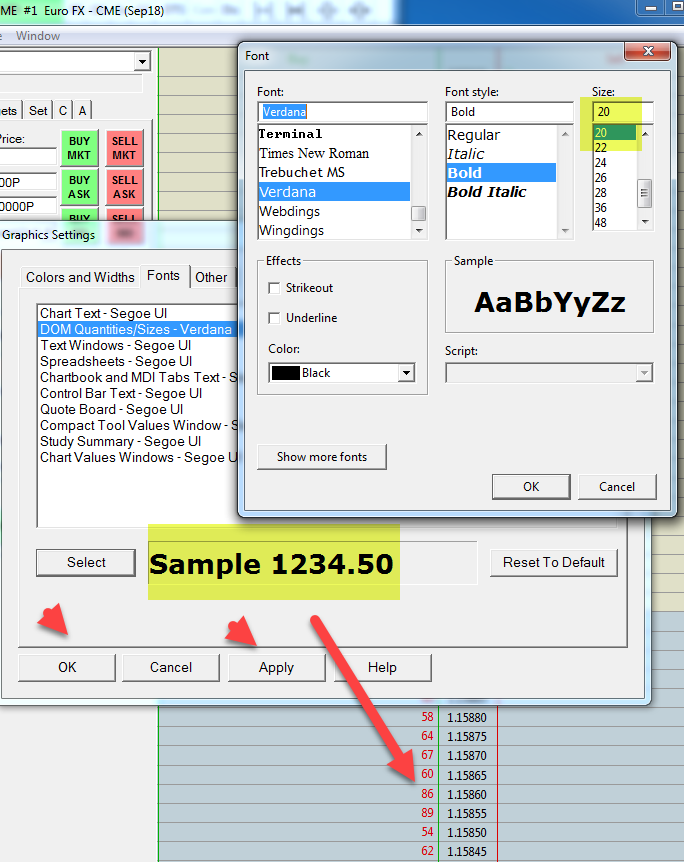Select Spreadsheets - Segoe UI entry
The width and height of the screenshot is (684, 862).
[137, 361]
